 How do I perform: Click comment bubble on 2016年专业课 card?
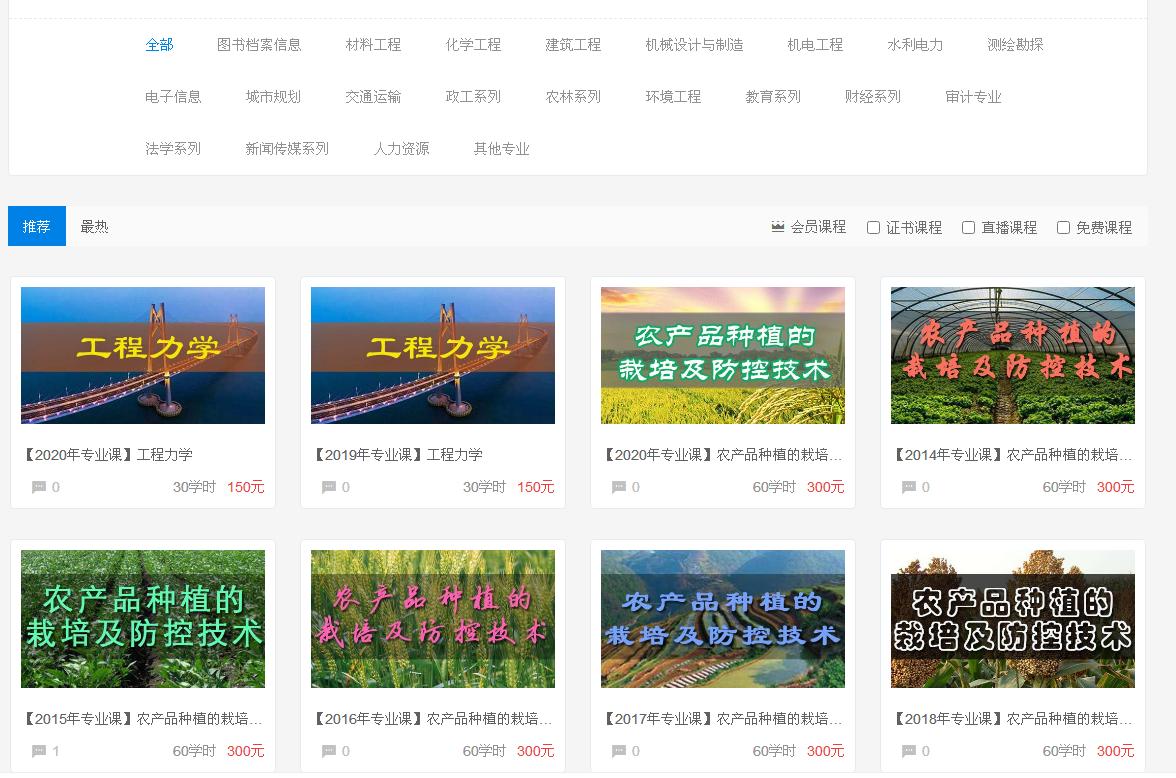point(328,751)
